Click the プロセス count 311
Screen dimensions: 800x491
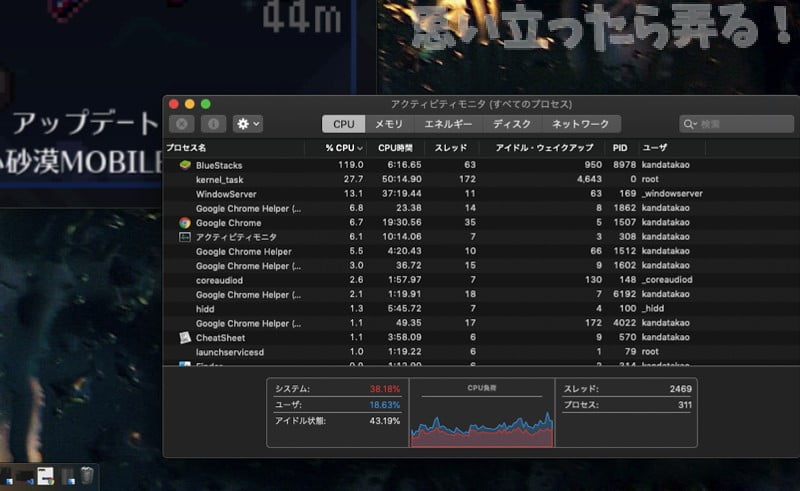[685, 405]
